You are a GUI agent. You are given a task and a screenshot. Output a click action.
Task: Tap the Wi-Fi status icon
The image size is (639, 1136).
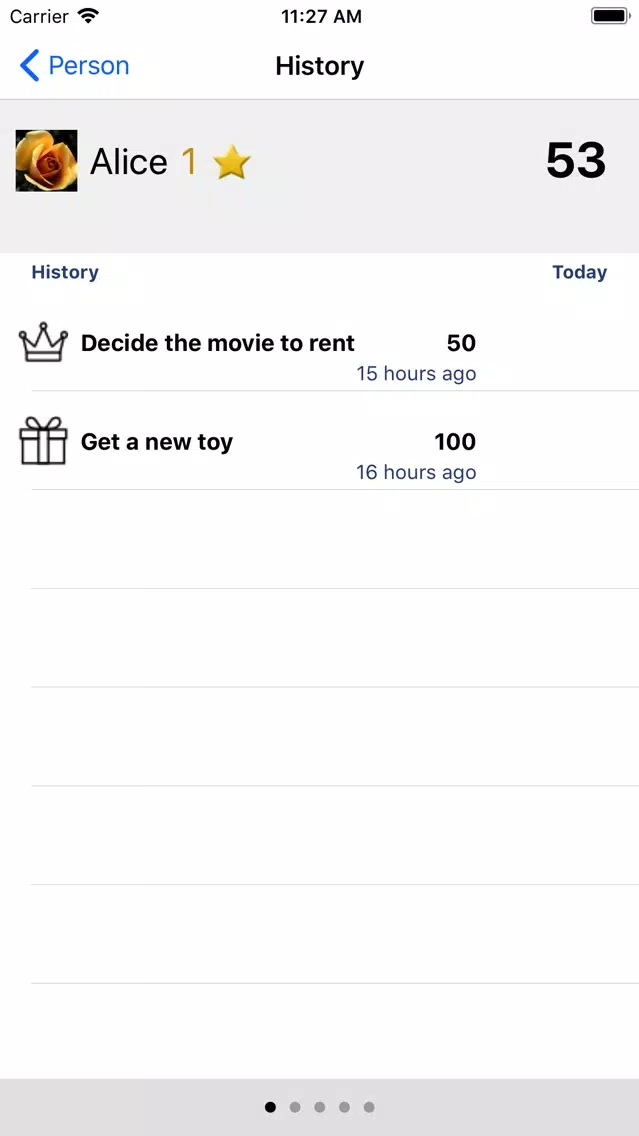(89, 17)
